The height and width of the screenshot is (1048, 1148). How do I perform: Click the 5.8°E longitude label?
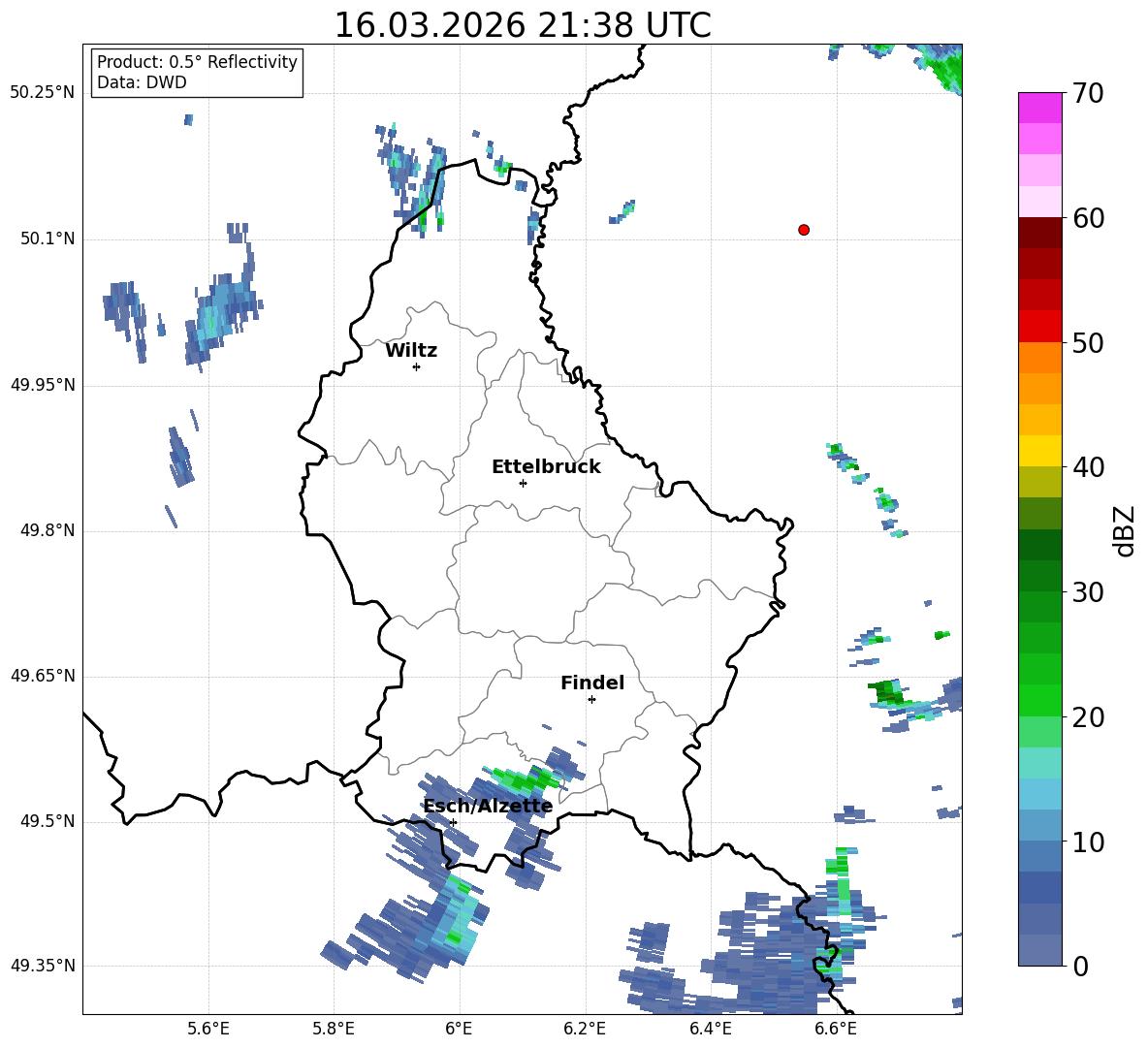click(334, 1030)
